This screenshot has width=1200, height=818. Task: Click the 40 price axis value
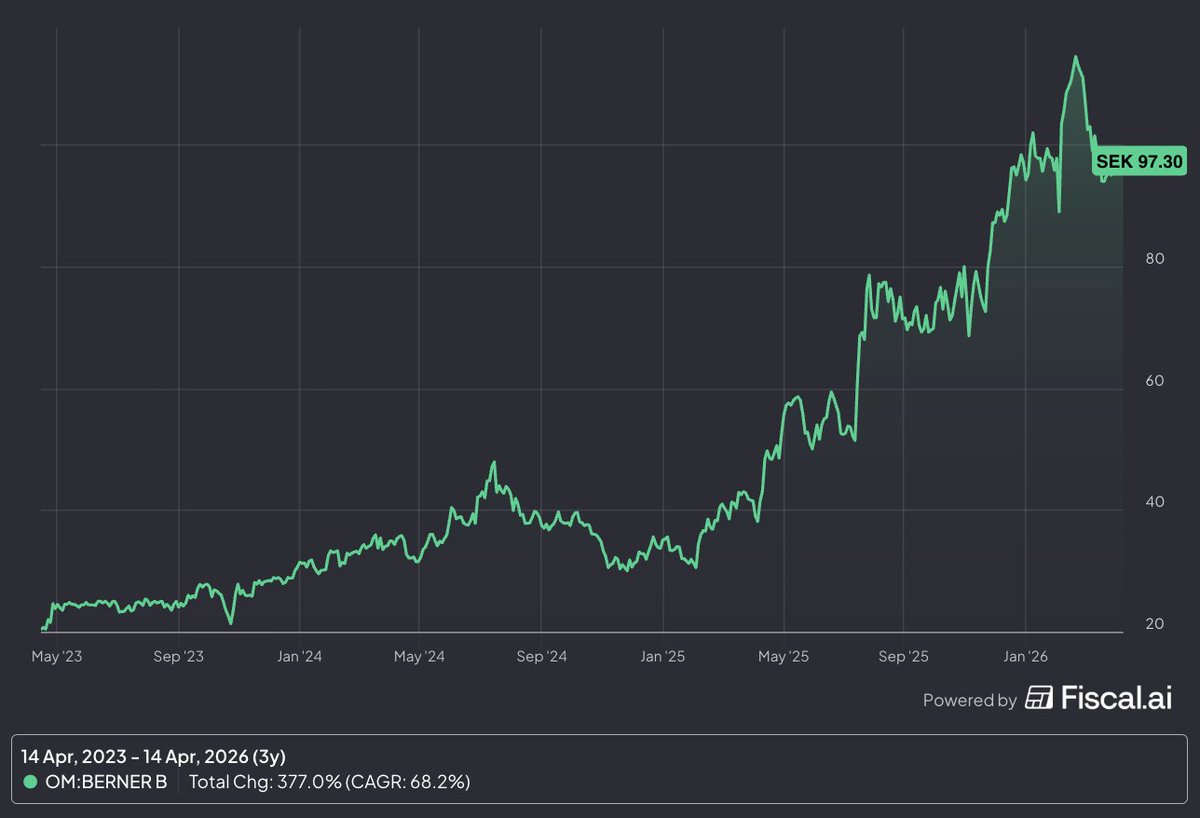[1156, 502]
